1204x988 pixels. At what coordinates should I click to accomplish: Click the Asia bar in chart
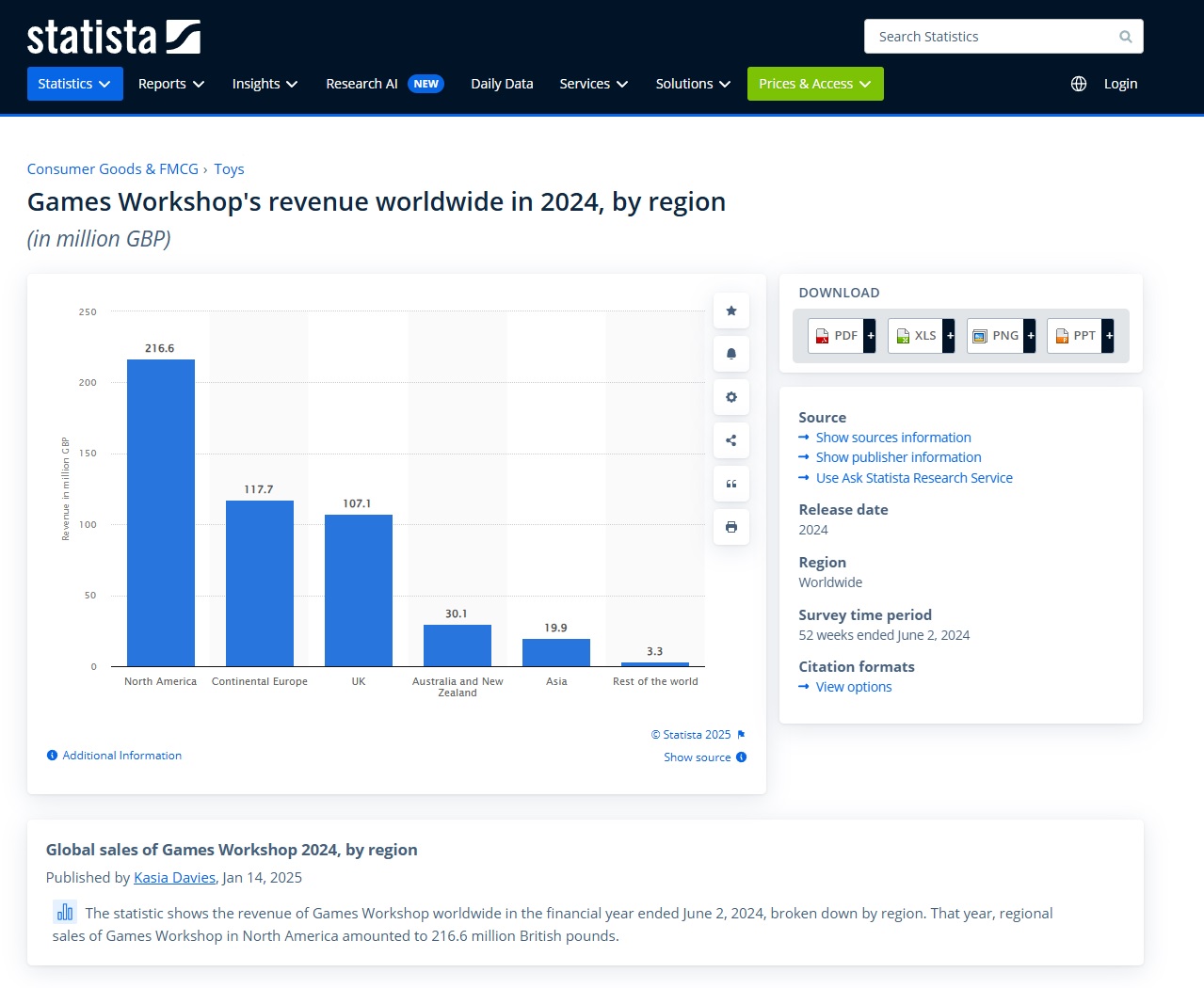point(556,652)
